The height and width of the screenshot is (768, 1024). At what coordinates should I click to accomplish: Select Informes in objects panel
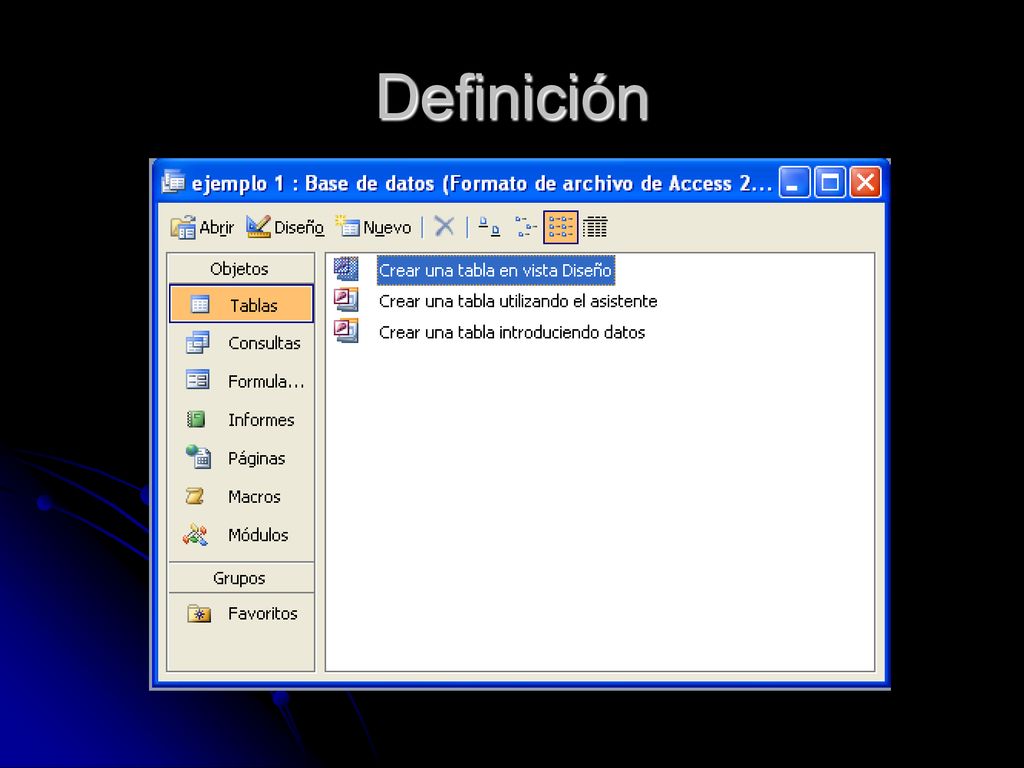click(x=241, y=419)
